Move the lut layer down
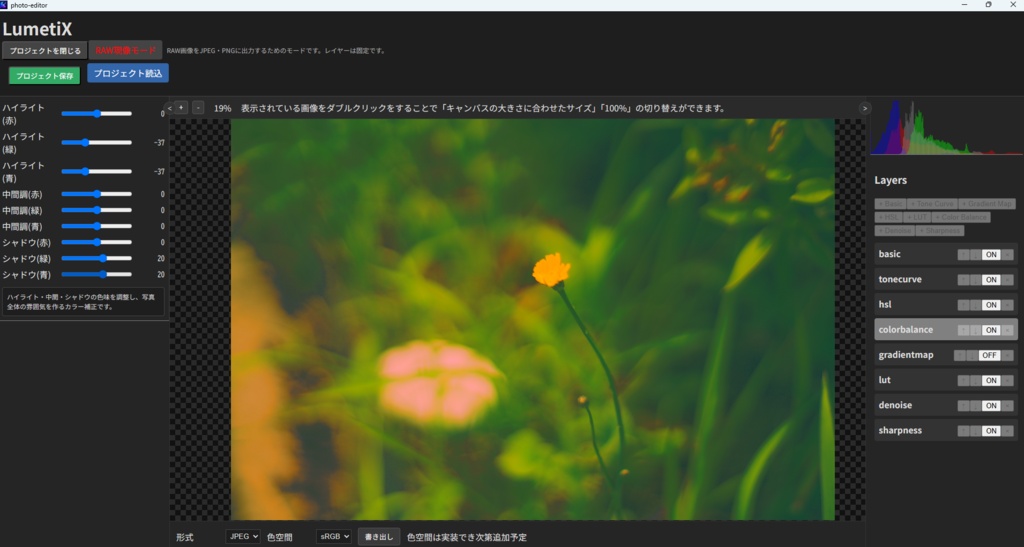 tap(975, 381)
